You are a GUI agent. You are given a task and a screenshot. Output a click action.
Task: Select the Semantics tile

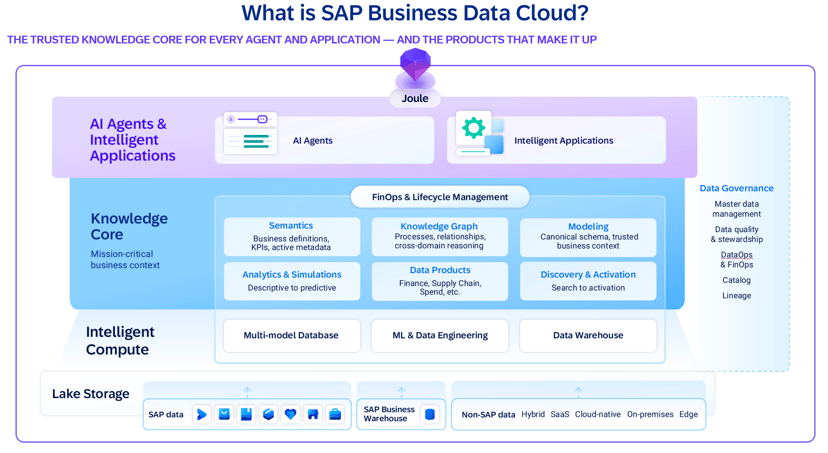(291, 237)
